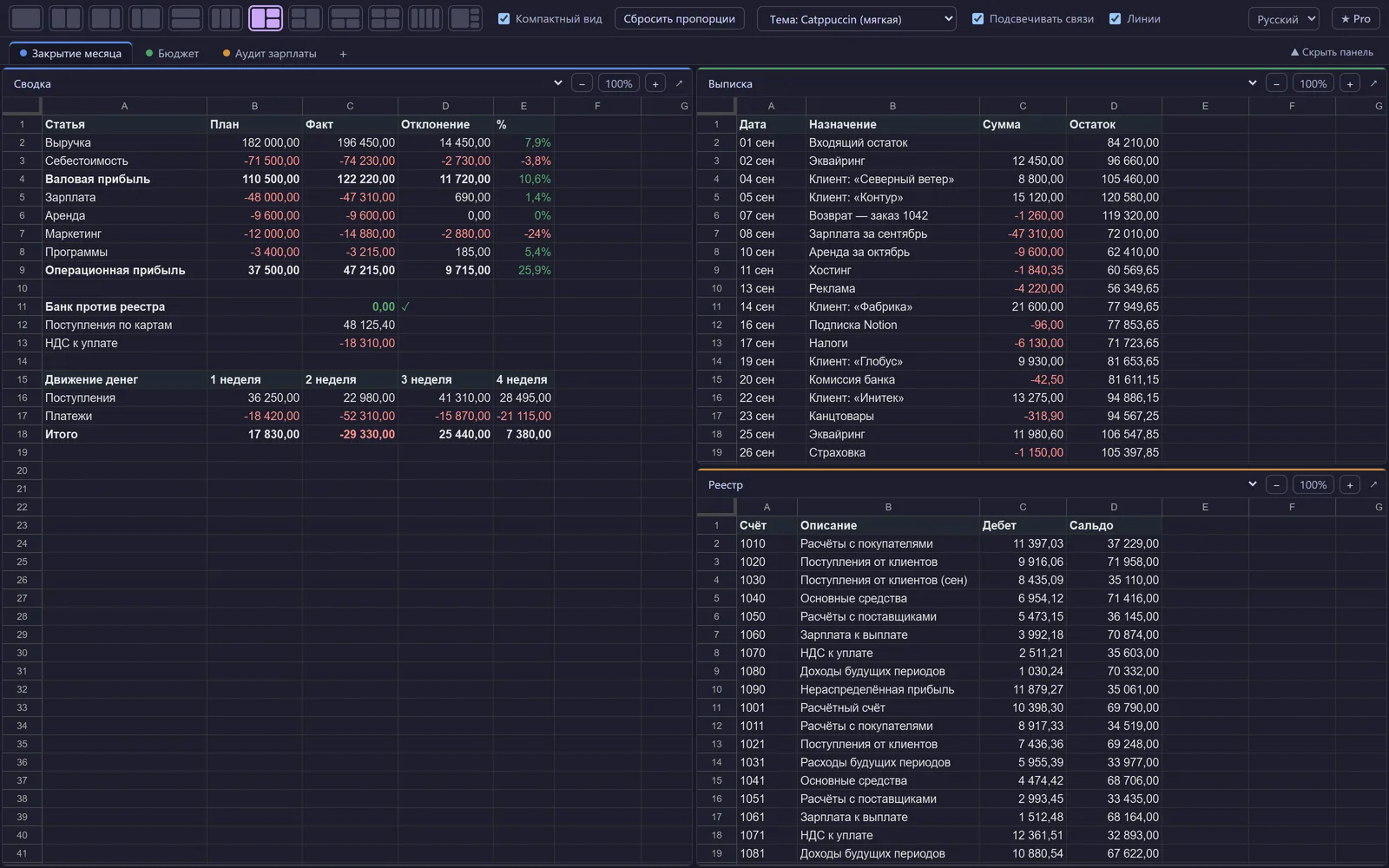Click the Сбросить пропорции button
Viewport: 1389px width, 868px height.
pyautogui.click(x=679, y=19)
